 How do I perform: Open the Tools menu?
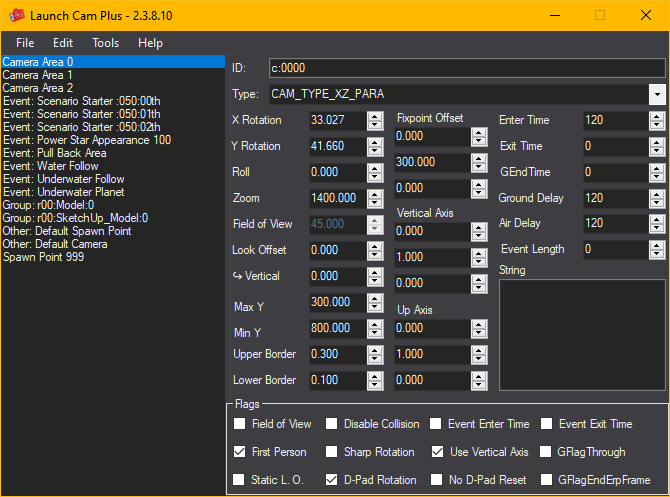[x=105, y=43]
